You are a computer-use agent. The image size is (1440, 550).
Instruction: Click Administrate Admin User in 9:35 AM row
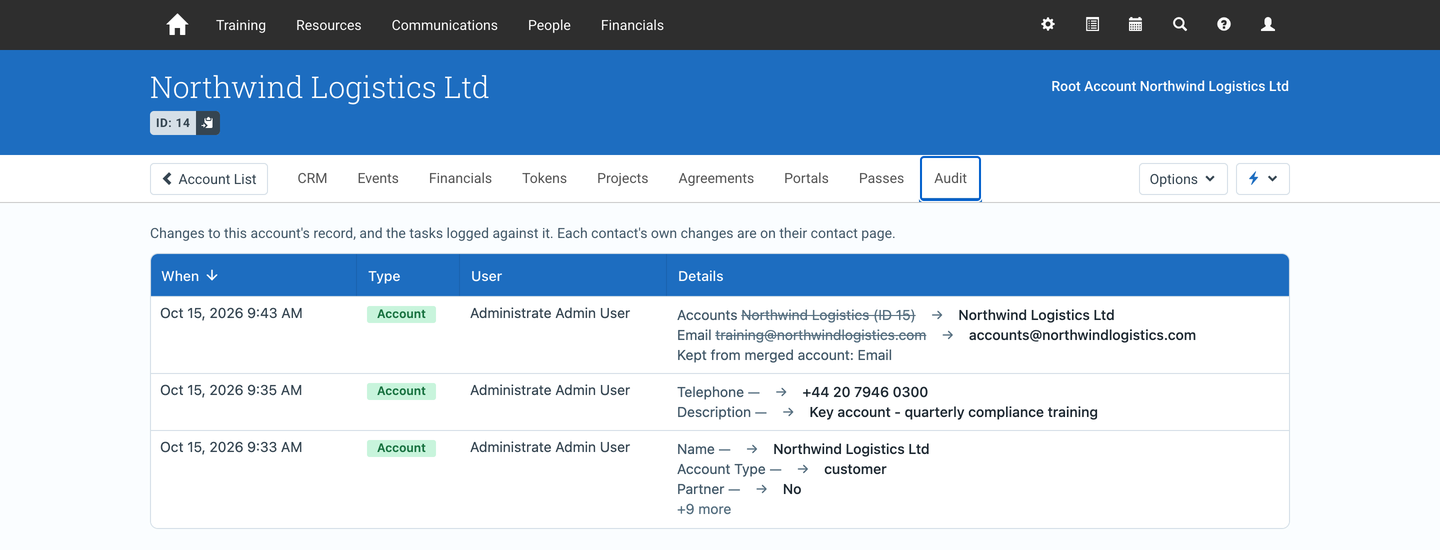click(x=550, y=390)
